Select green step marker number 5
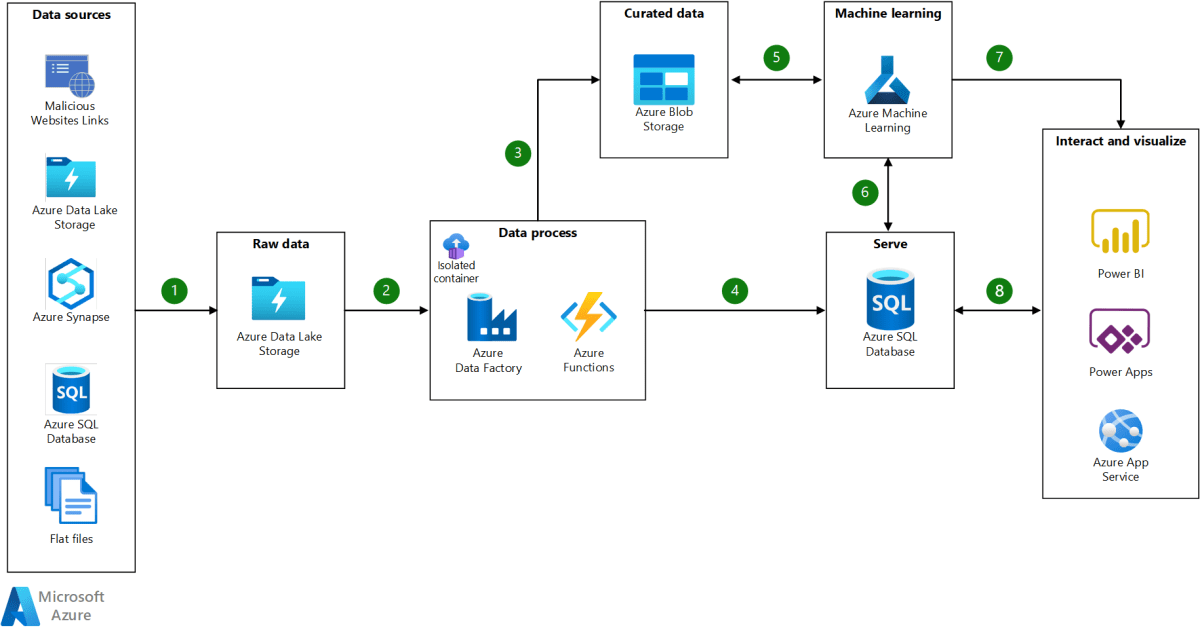The height and width of the screenshot is (632, 1200). click(776, 57)
